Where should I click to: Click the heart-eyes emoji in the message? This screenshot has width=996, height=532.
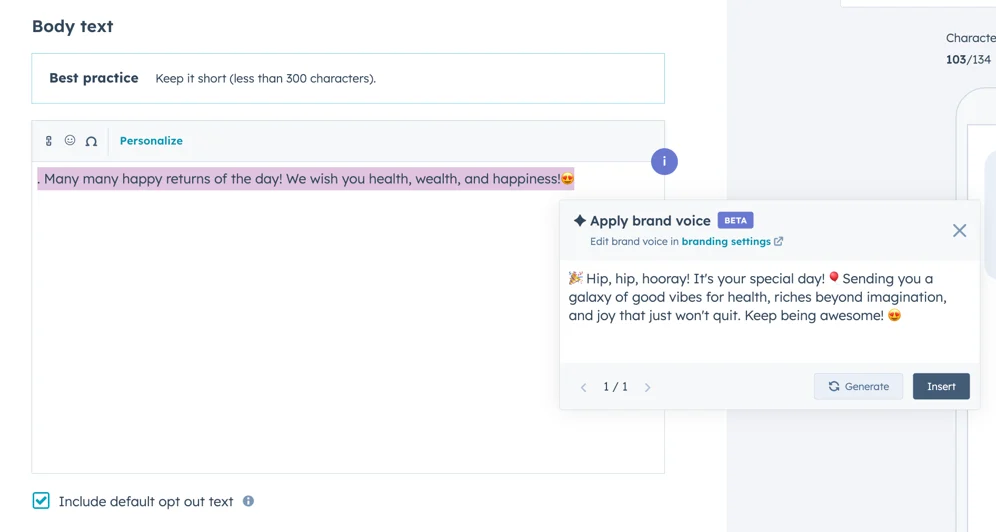[x=567, y=179]
